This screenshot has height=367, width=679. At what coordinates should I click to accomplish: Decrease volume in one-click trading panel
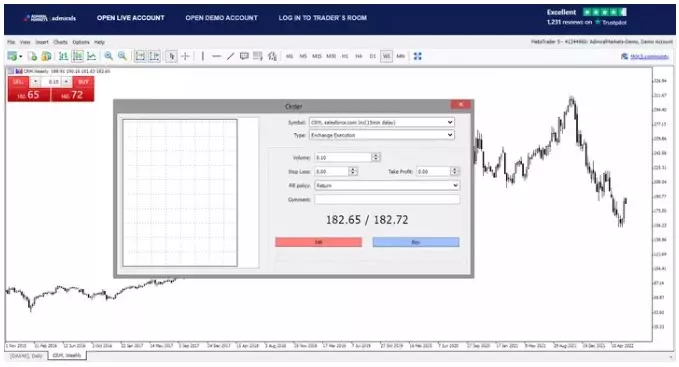36,82
